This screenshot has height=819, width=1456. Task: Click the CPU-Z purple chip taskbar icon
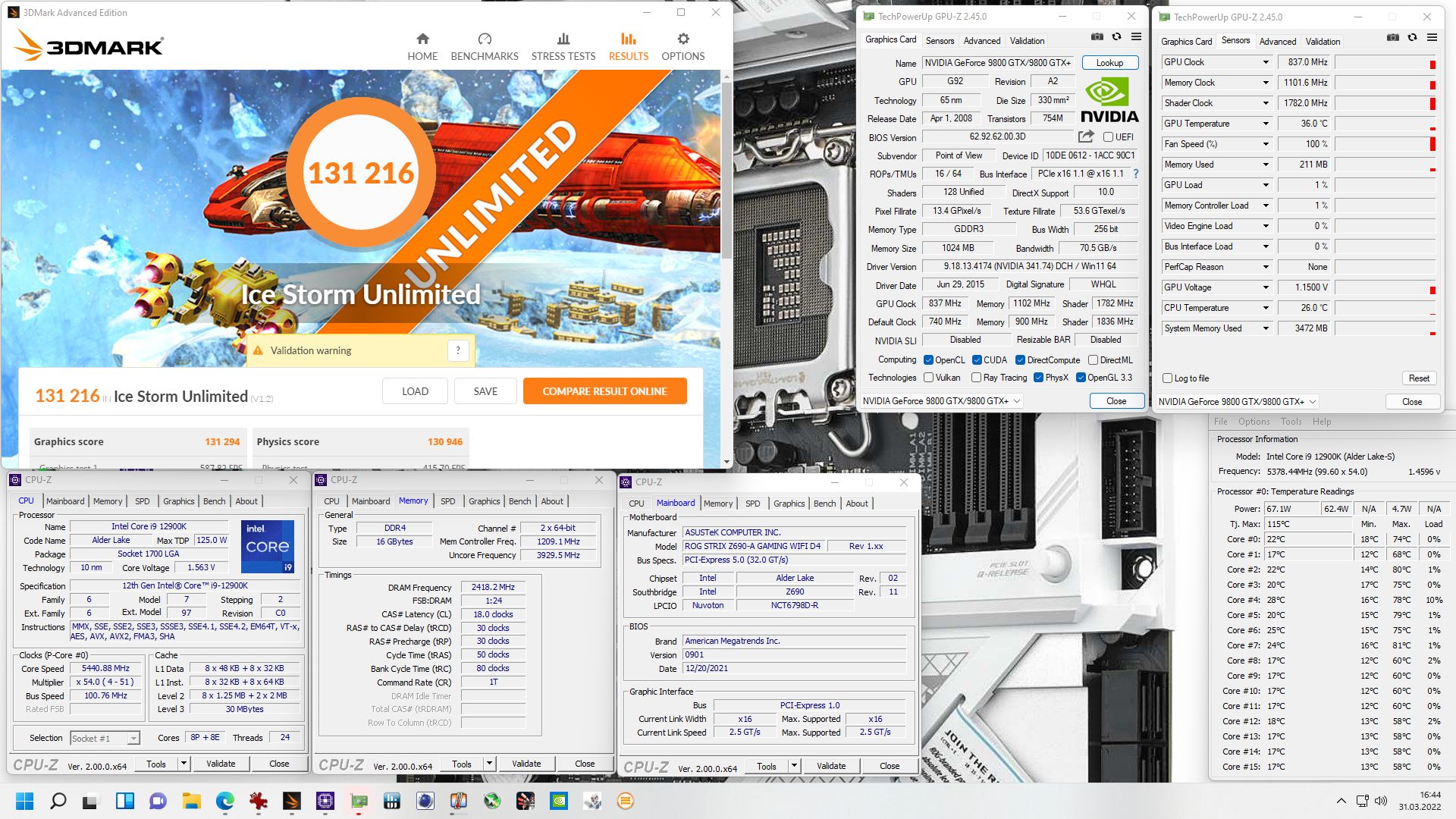[325, 801]
